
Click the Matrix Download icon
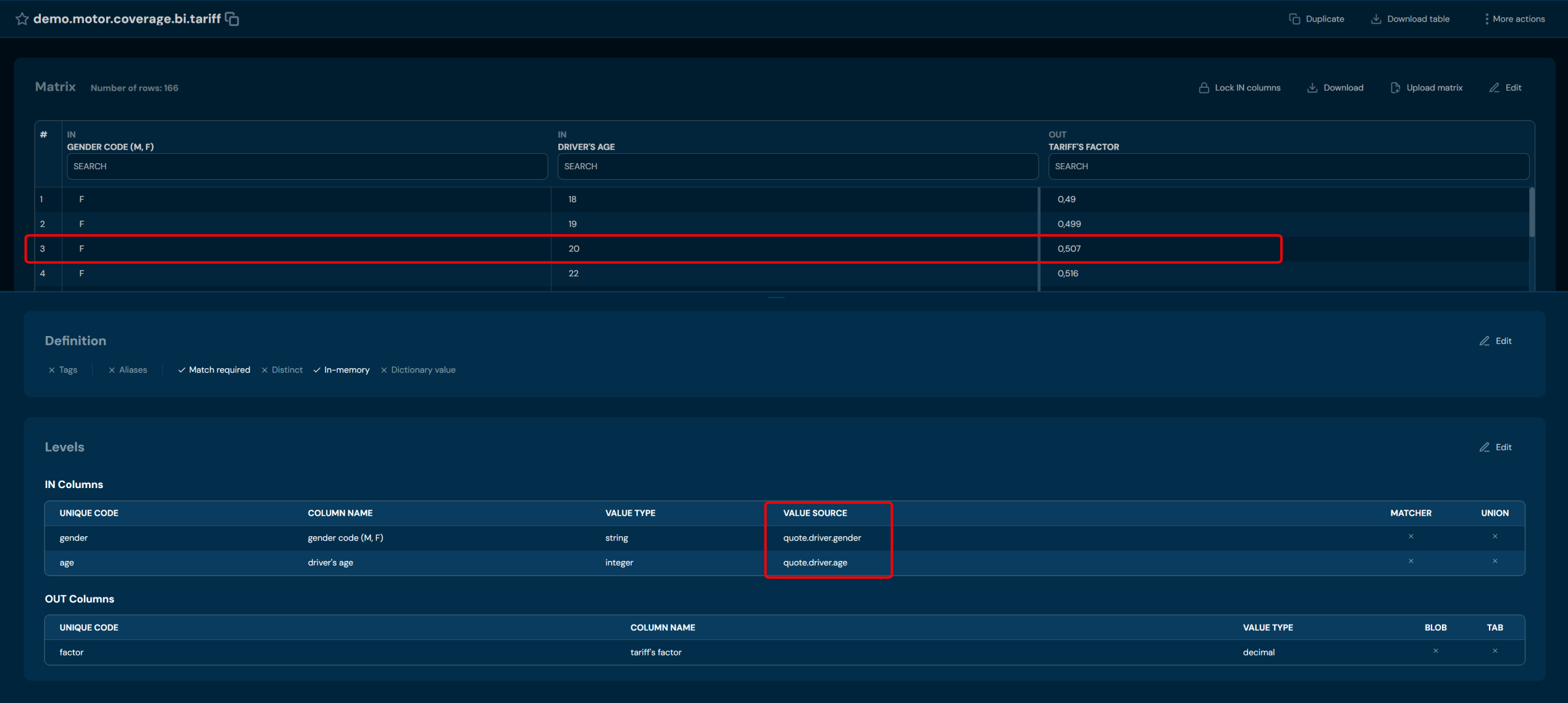point(1312,88)
